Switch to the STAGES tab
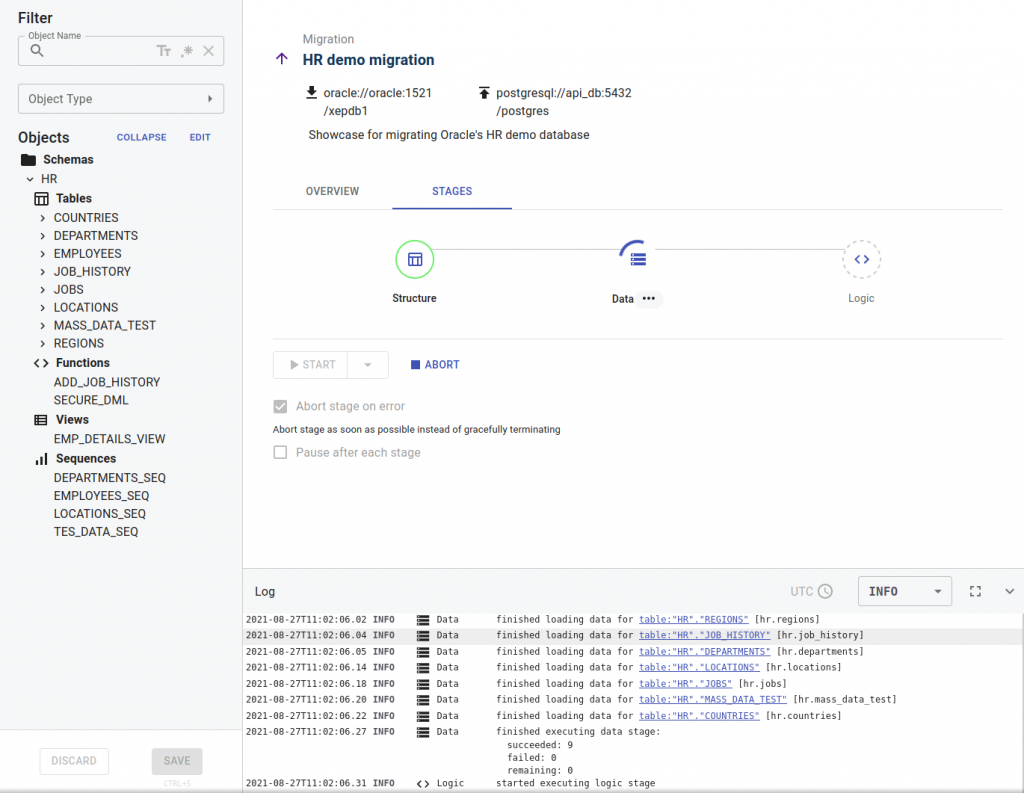1024x793 pixels. (x=452, y=191)
